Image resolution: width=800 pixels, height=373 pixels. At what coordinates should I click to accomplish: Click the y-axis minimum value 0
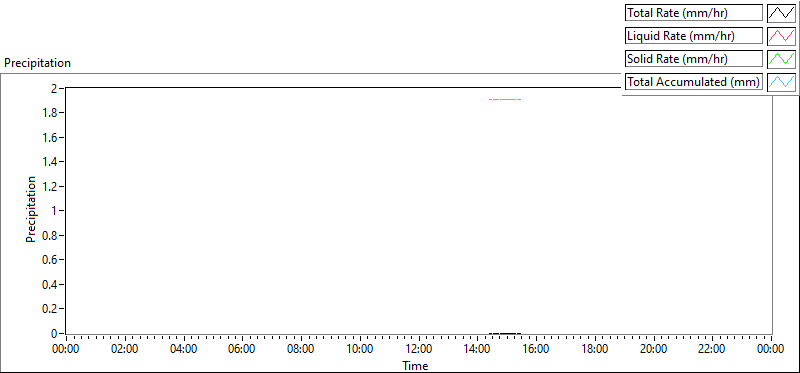[55, 333]
